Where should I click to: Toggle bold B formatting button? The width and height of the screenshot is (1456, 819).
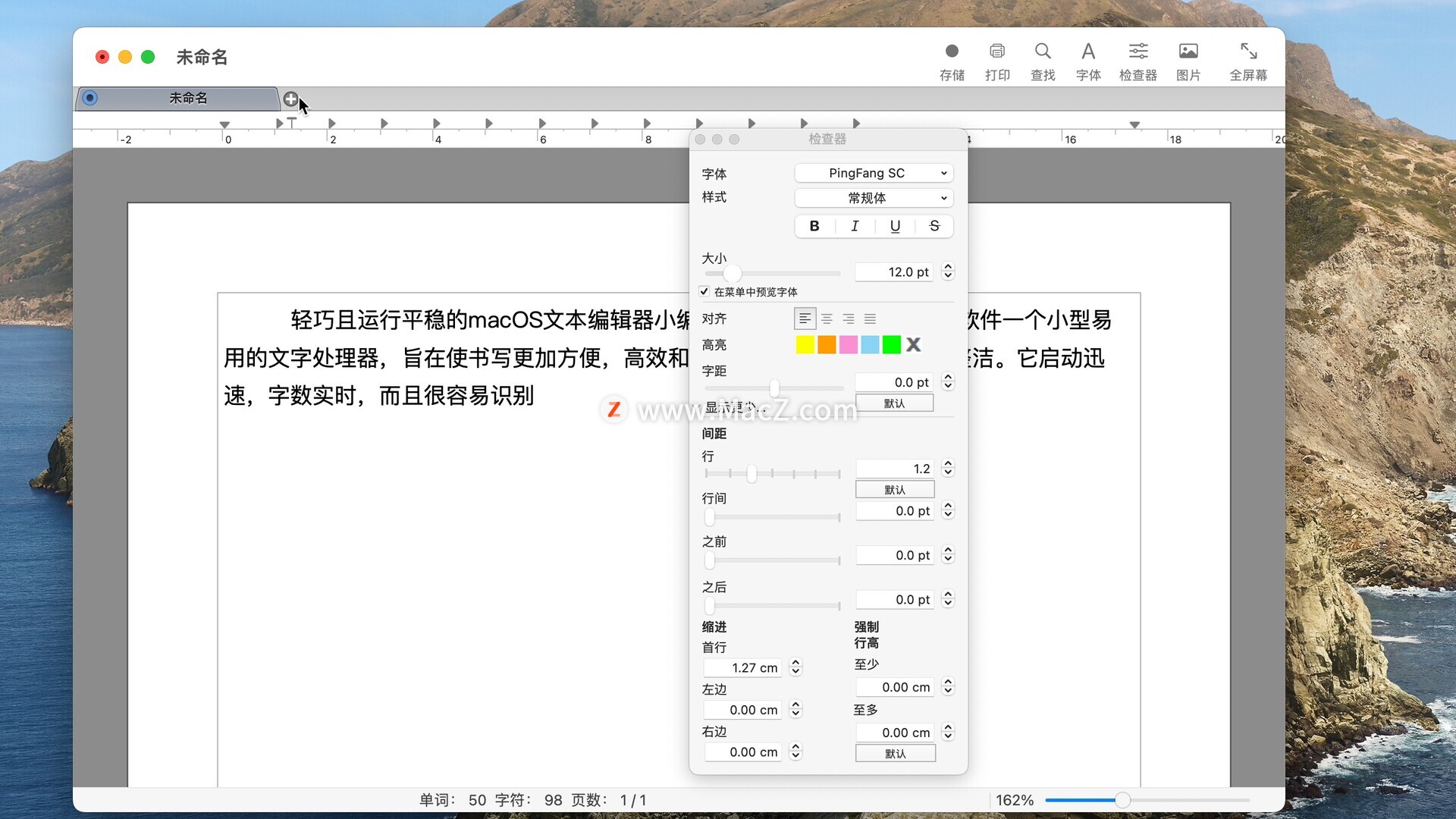click(814, 226)
